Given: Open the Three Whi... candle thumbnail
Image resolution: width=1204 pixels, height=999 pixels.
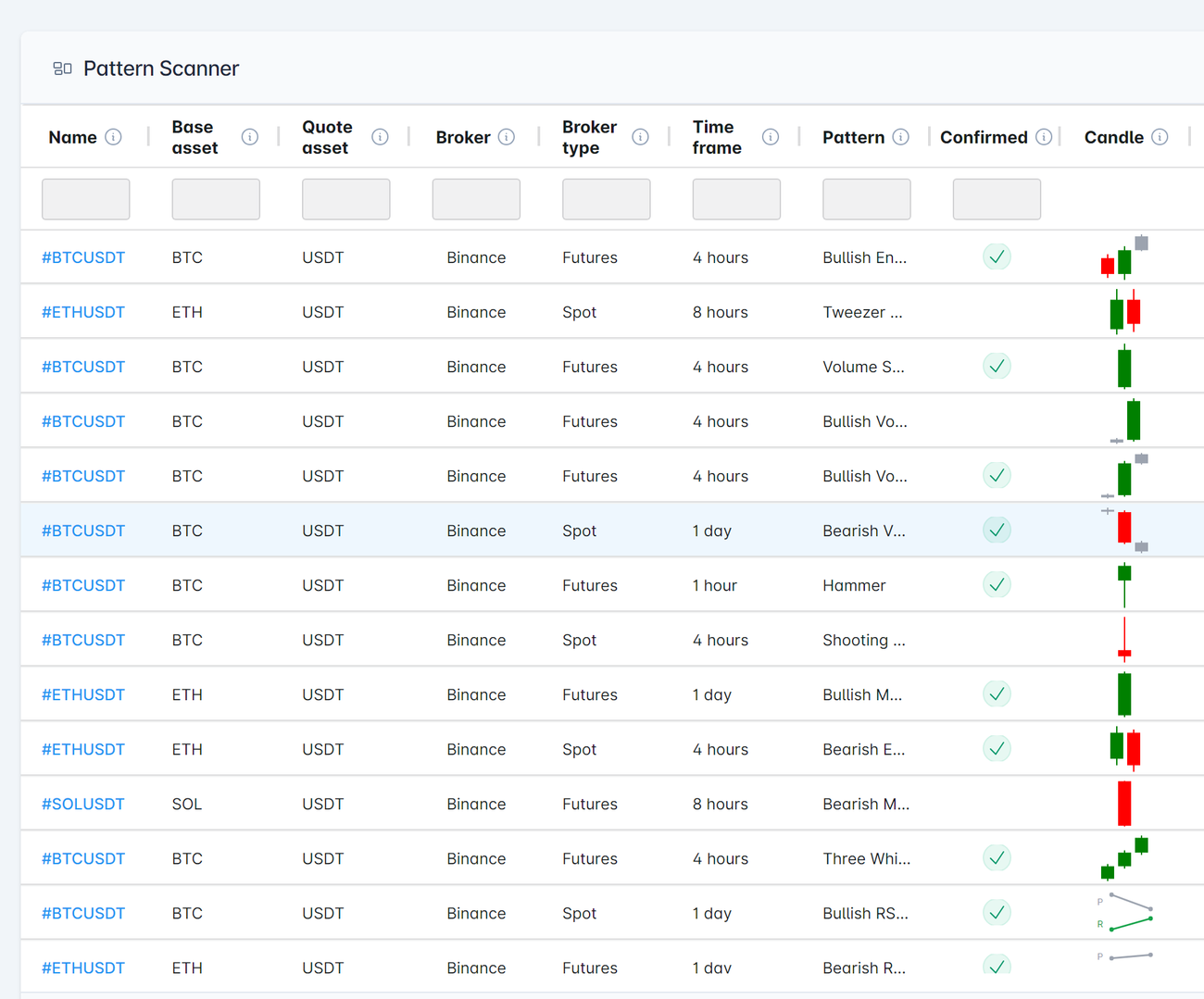Looking at the screenshot, I should (1124, 858).
